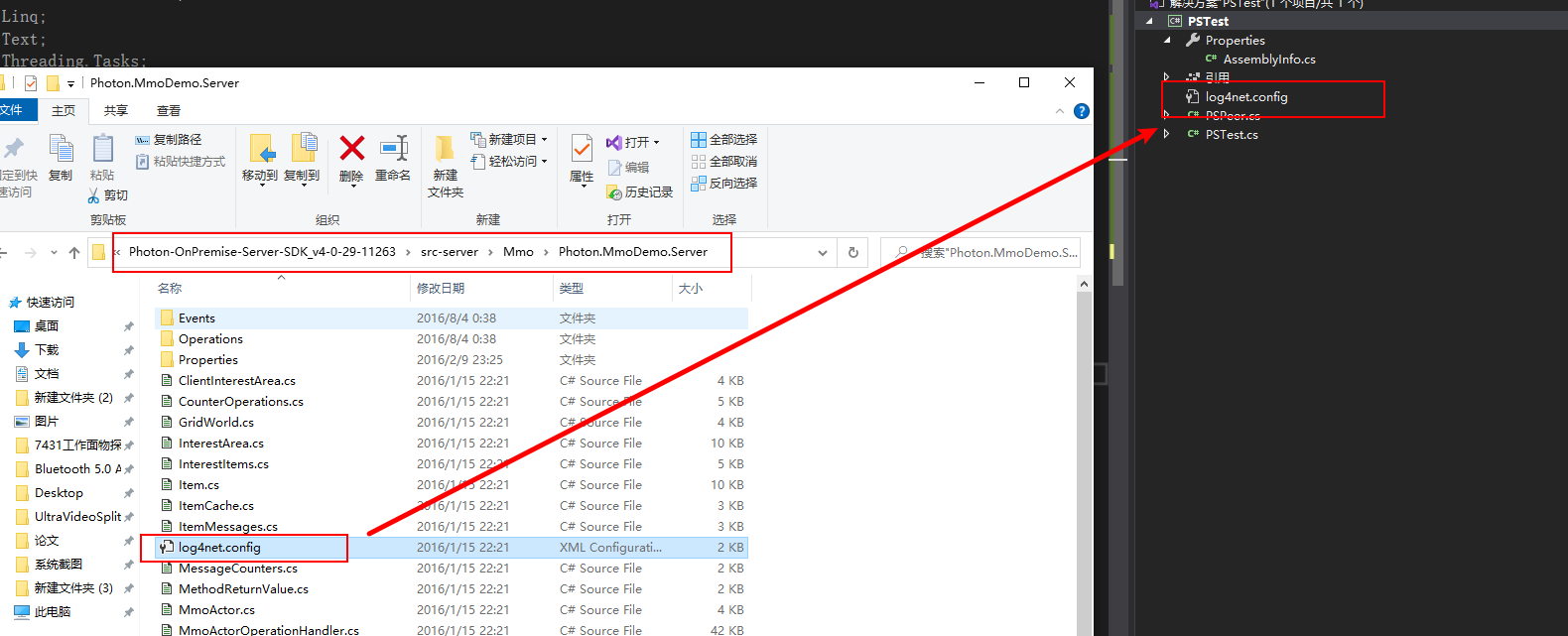The image size is (1568, 636).
Task: Switch to the Share (共享) ribbon tab
Action: pos(116,110)
